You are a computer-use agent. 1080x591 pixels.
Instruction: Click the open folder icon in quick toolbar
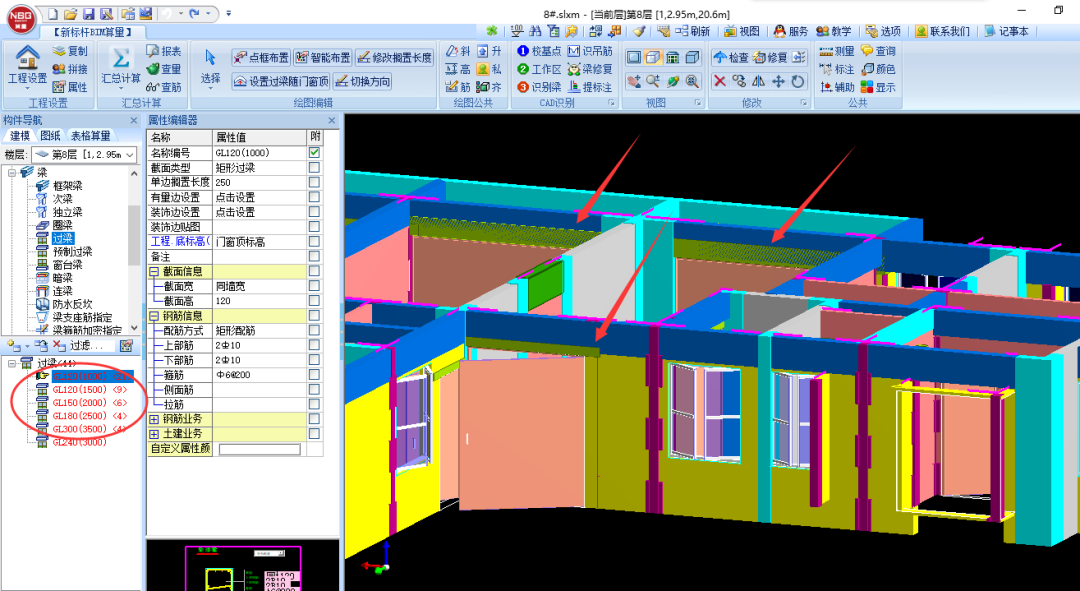tap(70, 14)
